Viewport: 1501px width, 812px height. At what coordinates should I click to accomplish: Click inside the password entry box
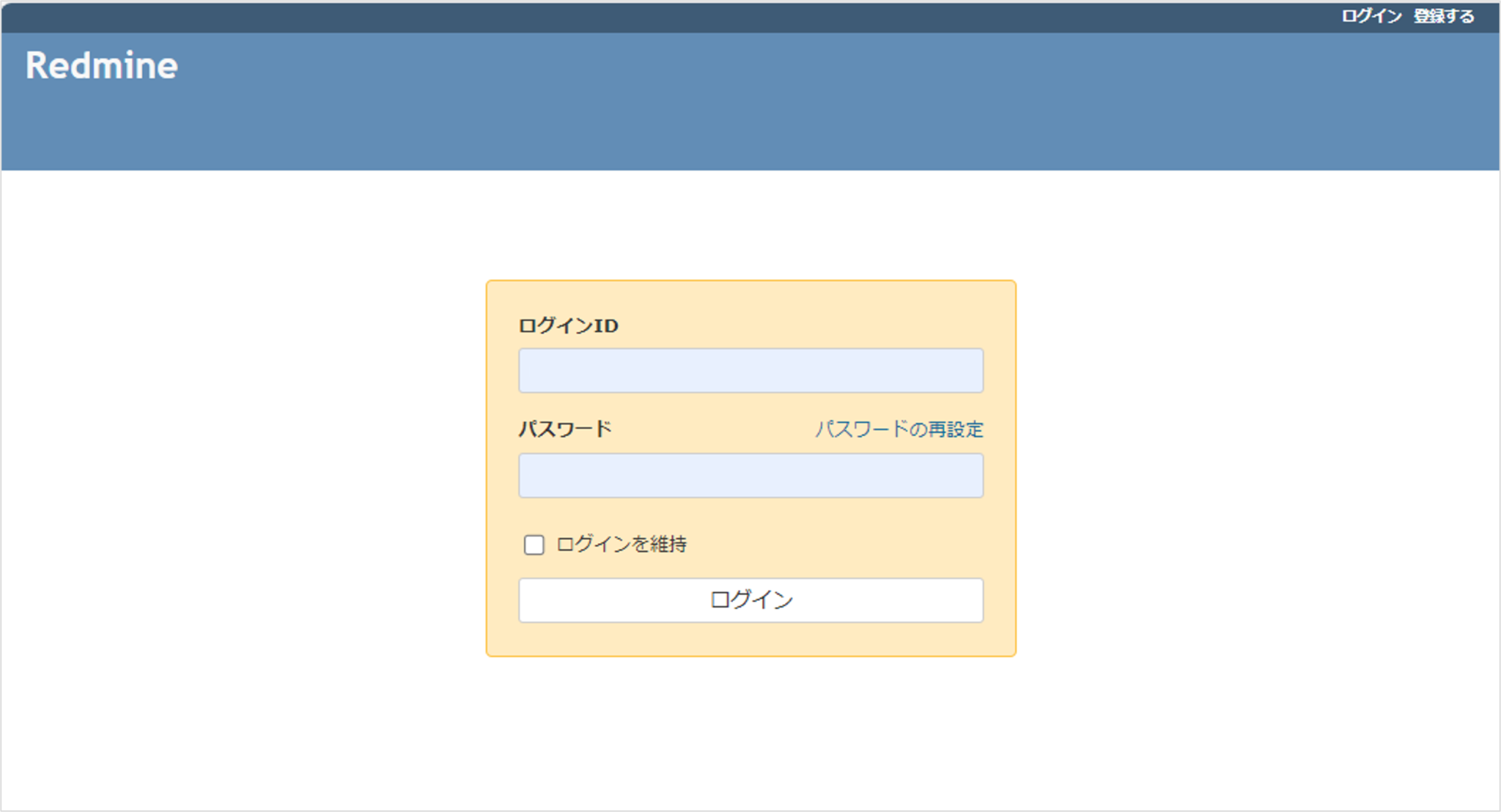750,476
